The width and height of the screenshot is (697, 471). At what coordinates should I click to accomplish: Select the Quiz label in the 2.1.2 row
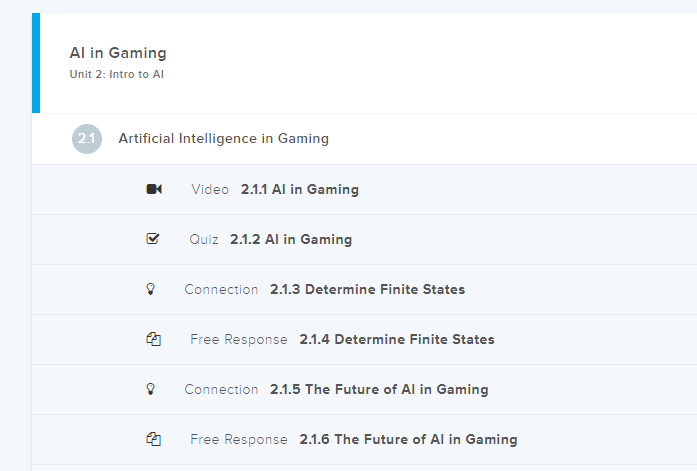pyautogui.click(x=204, y=239)
